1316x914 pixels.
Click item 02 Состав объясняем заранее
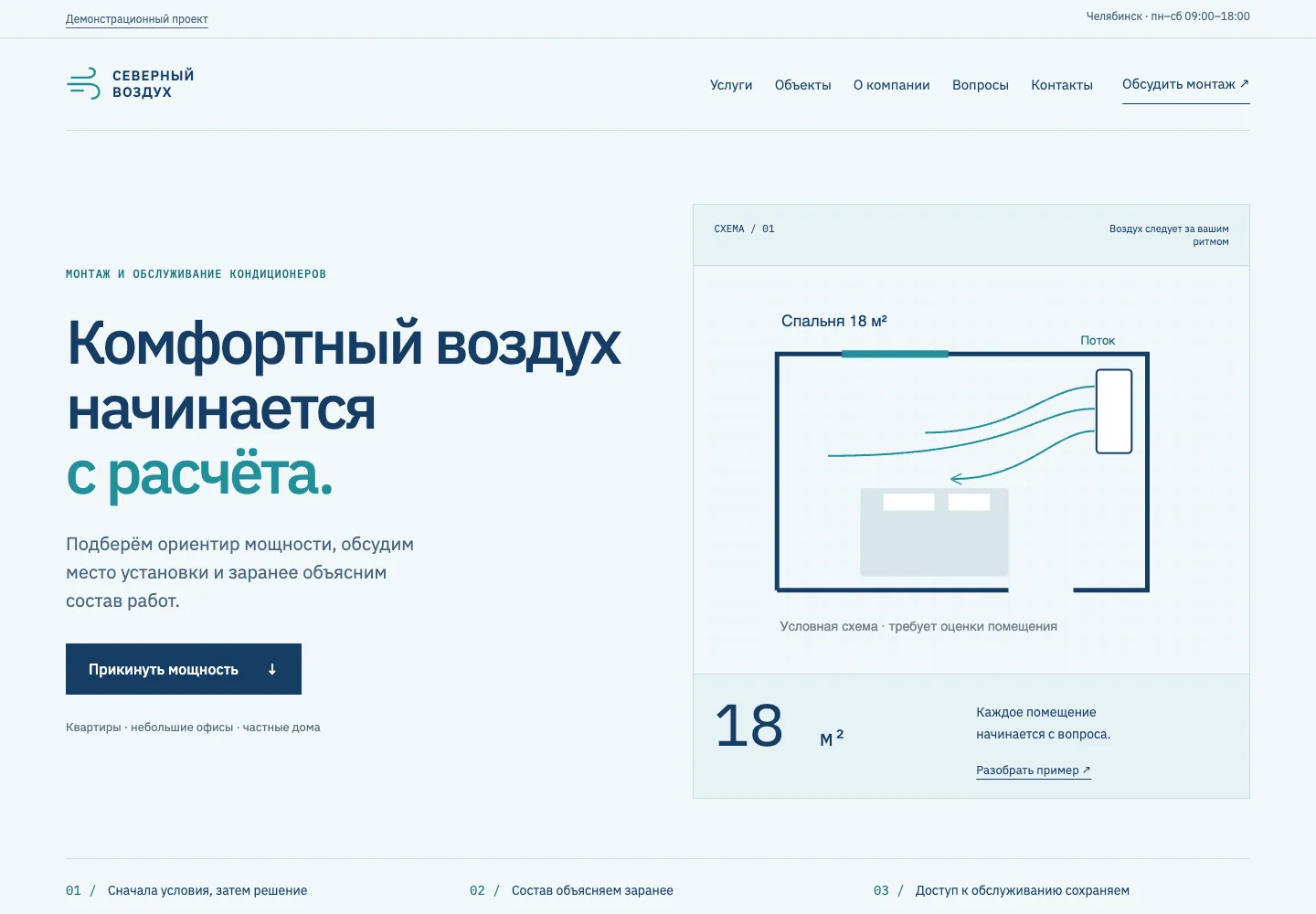(571, 890)
